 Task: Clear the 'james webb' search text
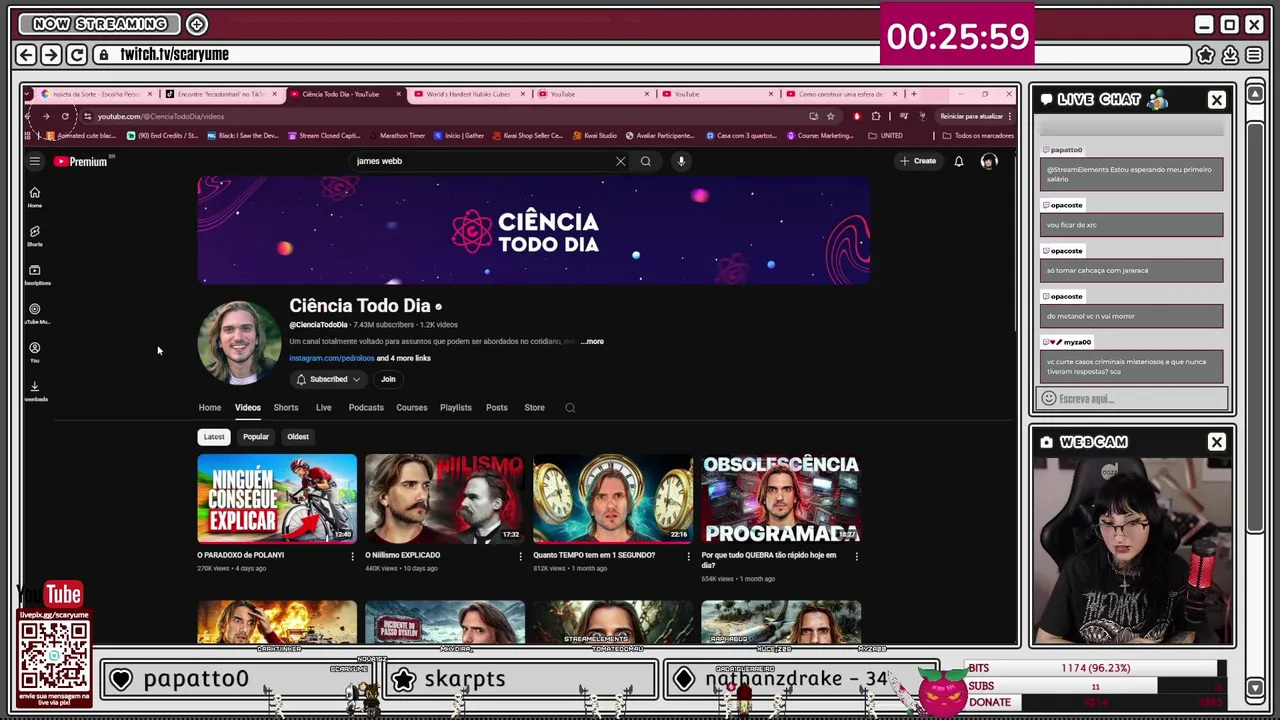[620, 161]
